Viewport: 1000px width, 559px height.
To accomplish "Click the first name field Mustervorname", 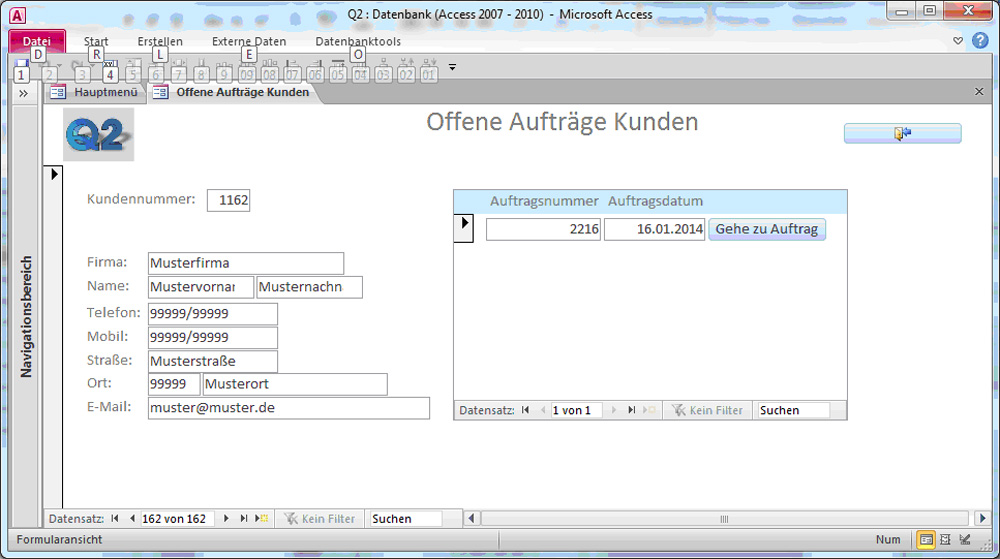I will [200, 287].
